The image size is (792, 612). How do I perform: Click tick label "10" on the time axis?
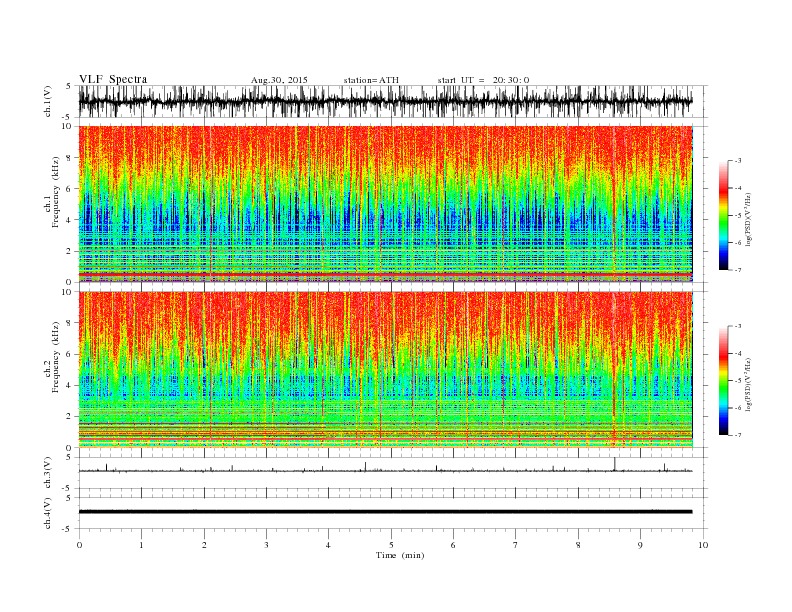[x=703, y=545]
